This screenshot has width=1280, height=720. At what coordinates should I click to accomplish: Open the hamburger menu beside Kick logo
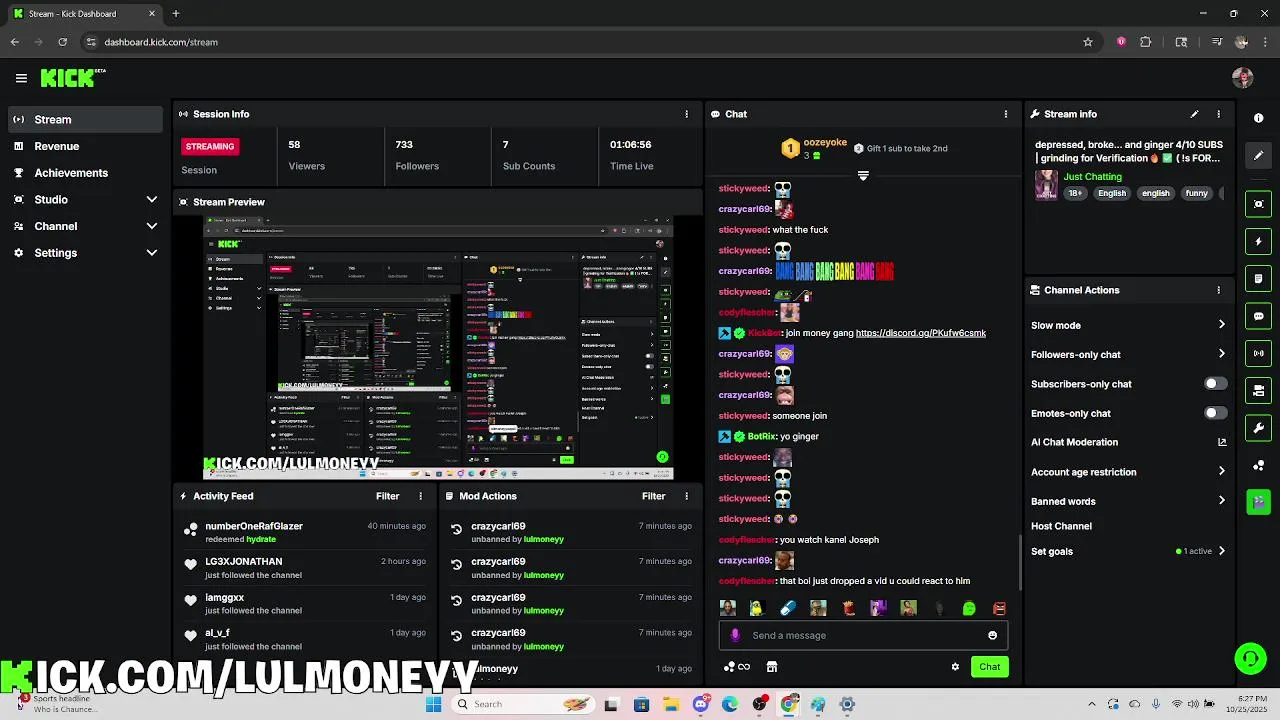[x=21, y=78]
